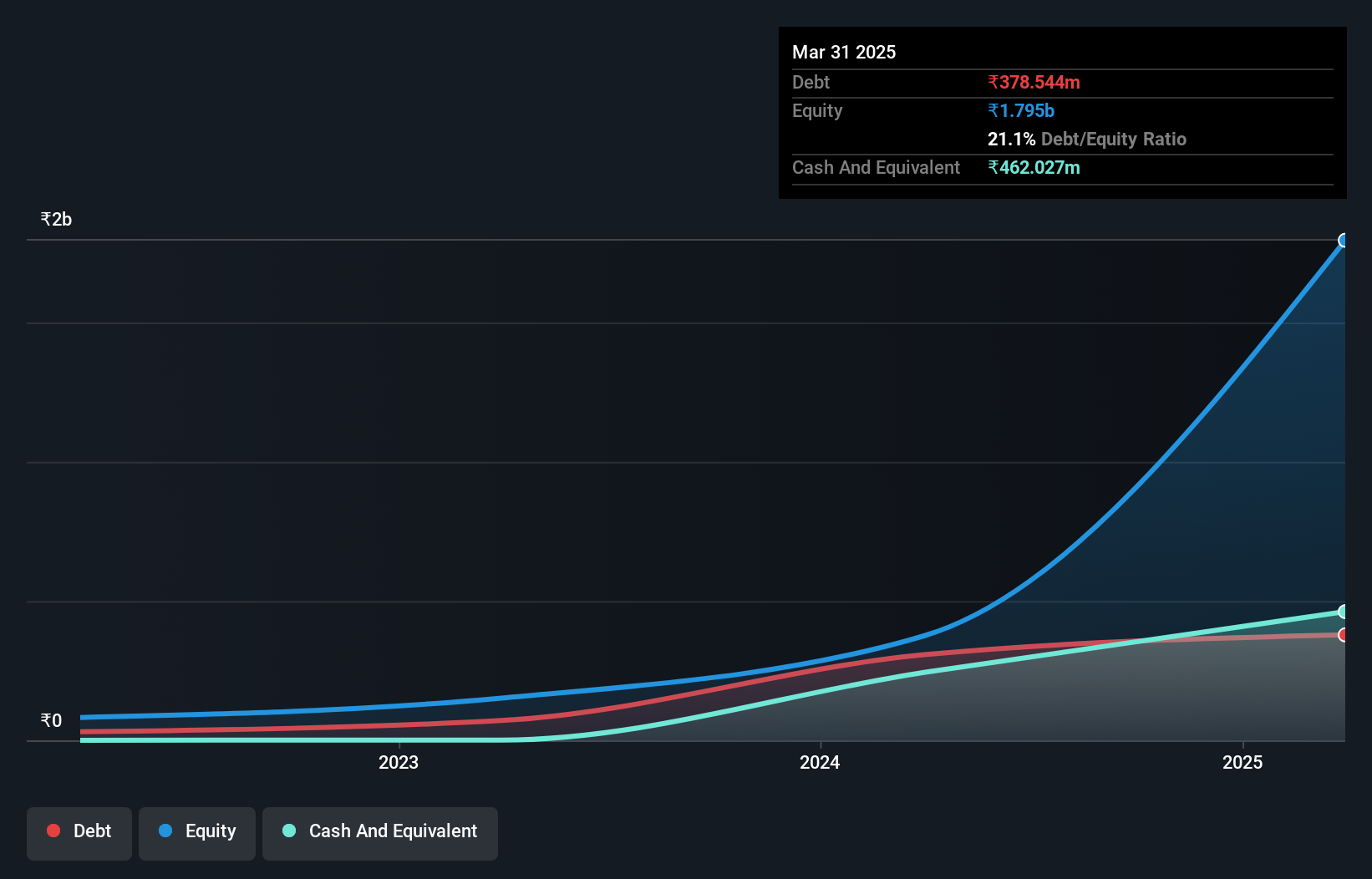The height and width of the screenshot is (879, 1372).
Task: Click the ₹2b y-axis label
Action: coord(56,219)
